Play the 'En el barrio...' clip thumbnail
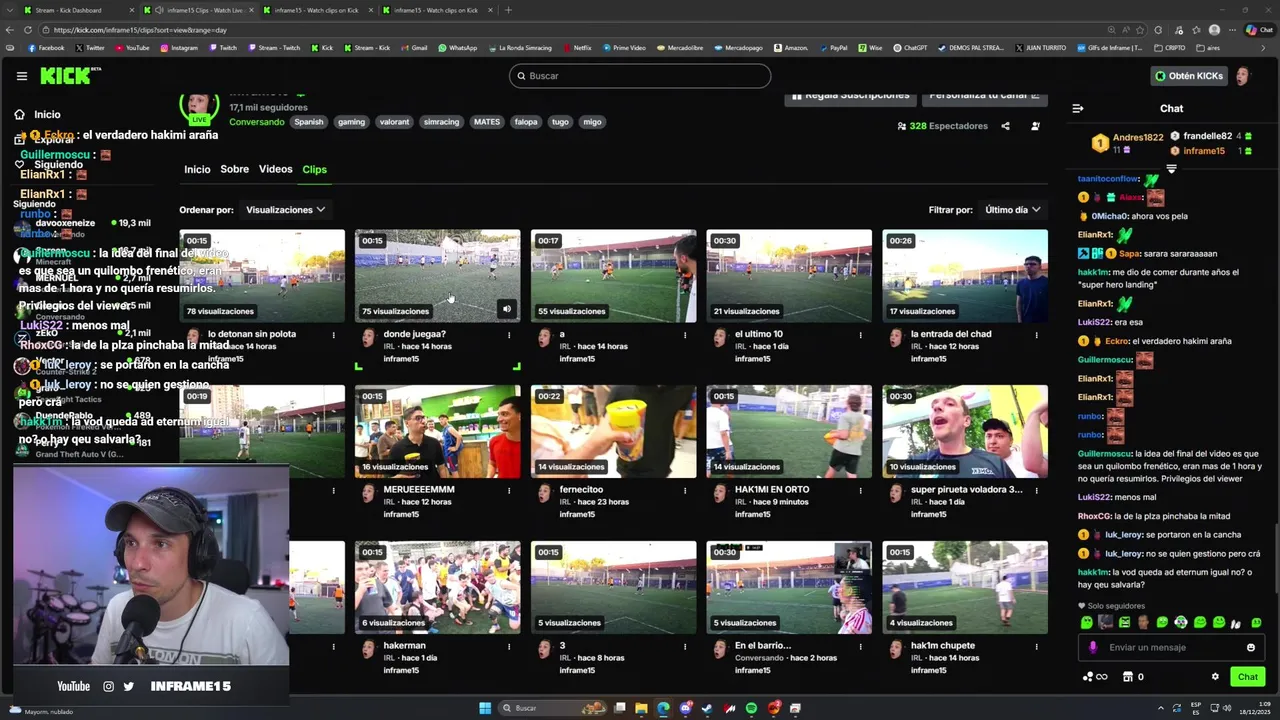Screen dimensions: 1280x720 (x=789, y=587)
